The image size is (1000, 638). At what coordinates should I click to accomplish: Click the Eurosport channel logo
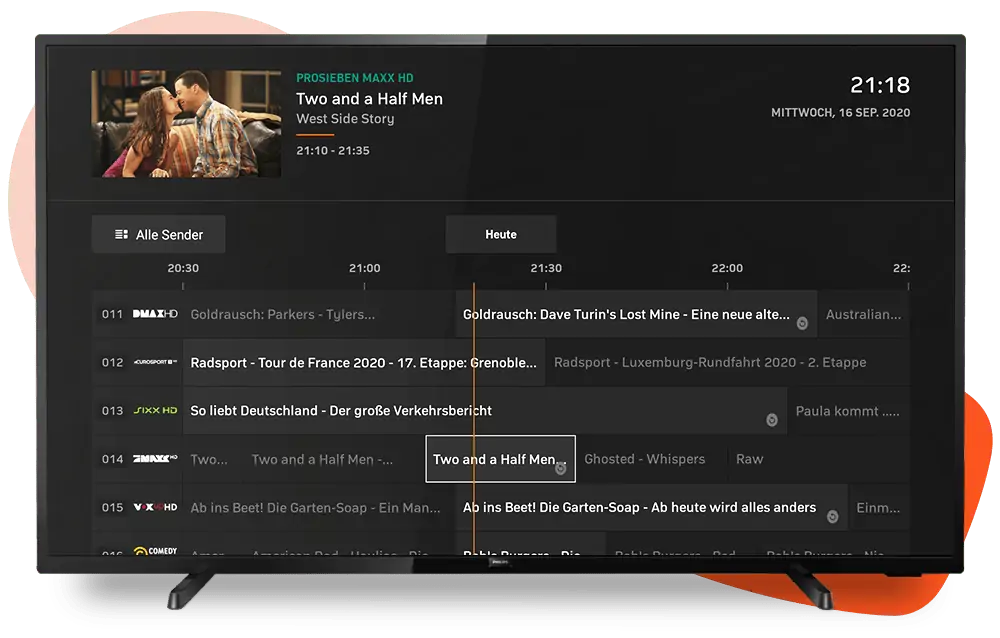click(x=155, y=362)
